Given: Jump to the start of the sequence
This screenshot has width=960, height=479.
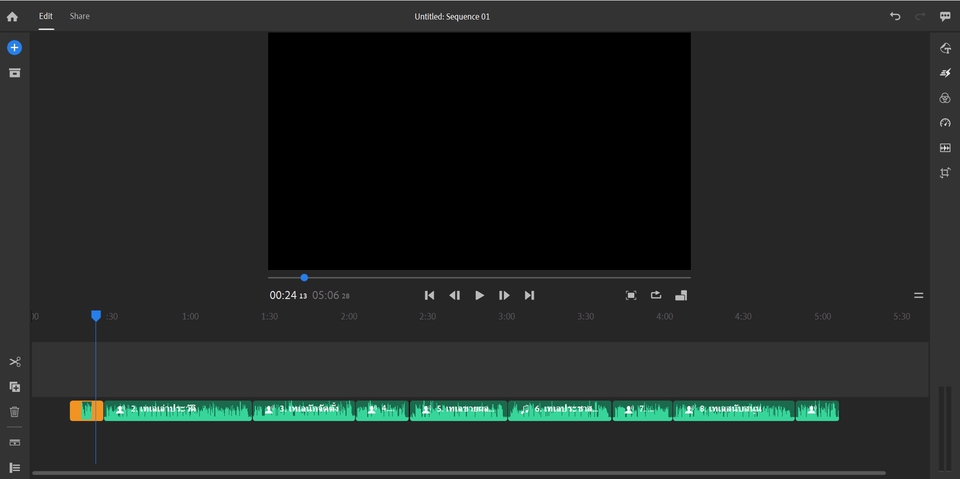Looking at the screenshot, I should click(429, 296).
